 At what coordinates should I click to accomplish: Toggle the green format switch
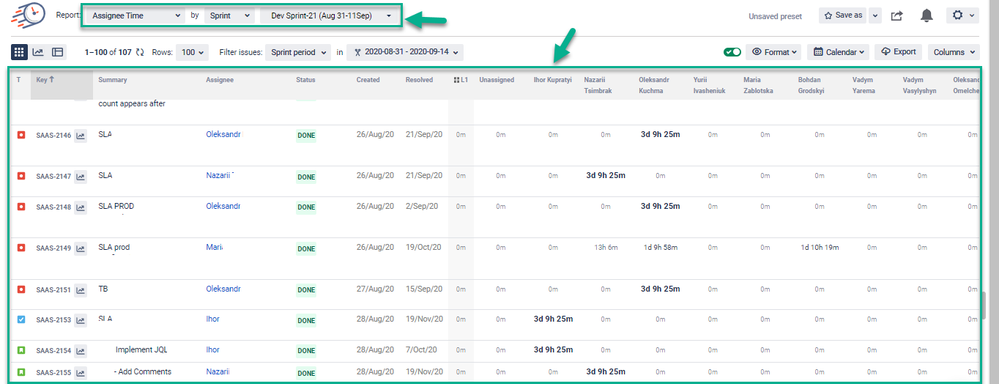click(732, 52)
